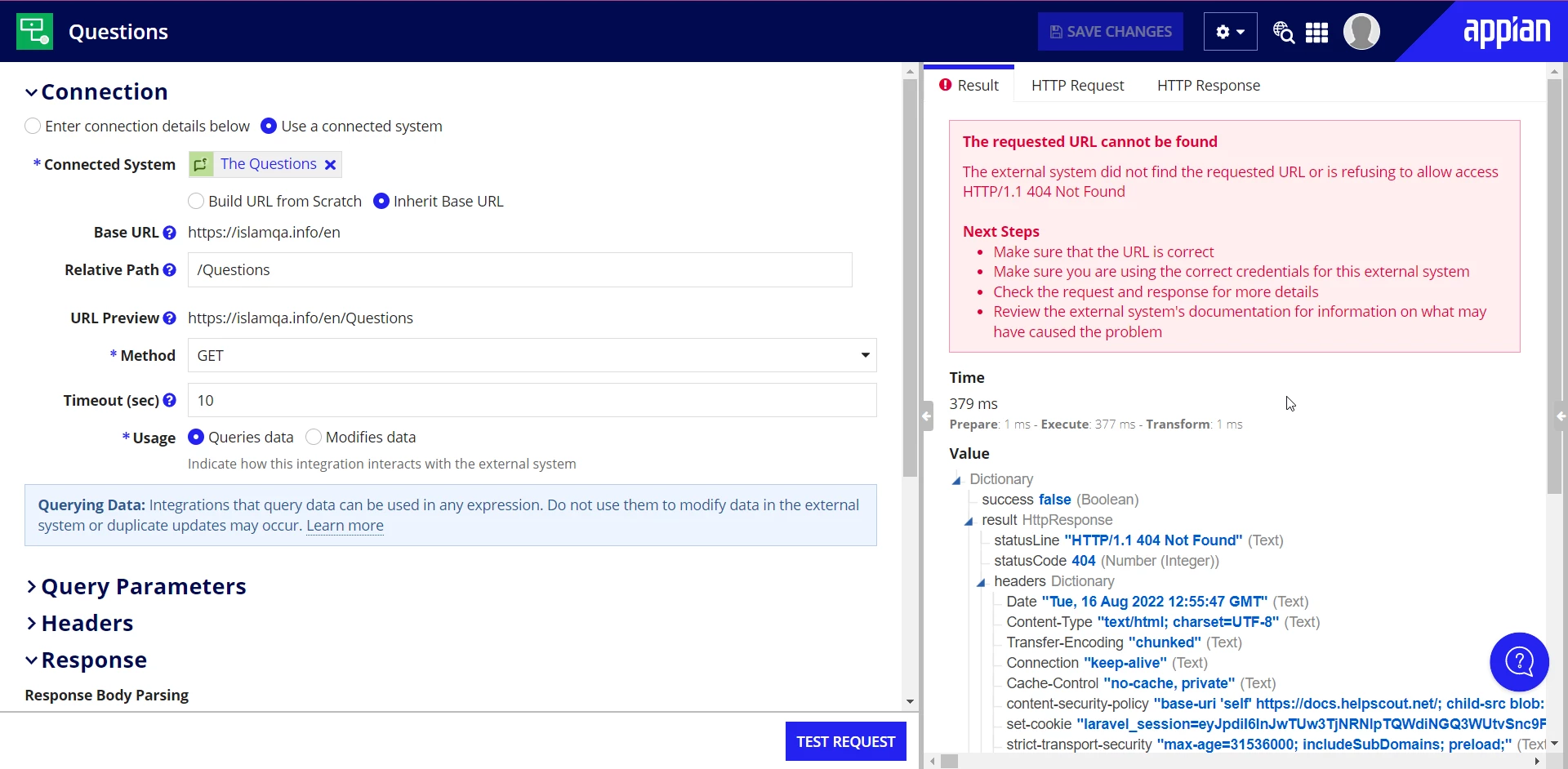Open the object search globe icon
Viewport: 1568px width, 769px height.
pyautogui.click(x=1283, y=32)
